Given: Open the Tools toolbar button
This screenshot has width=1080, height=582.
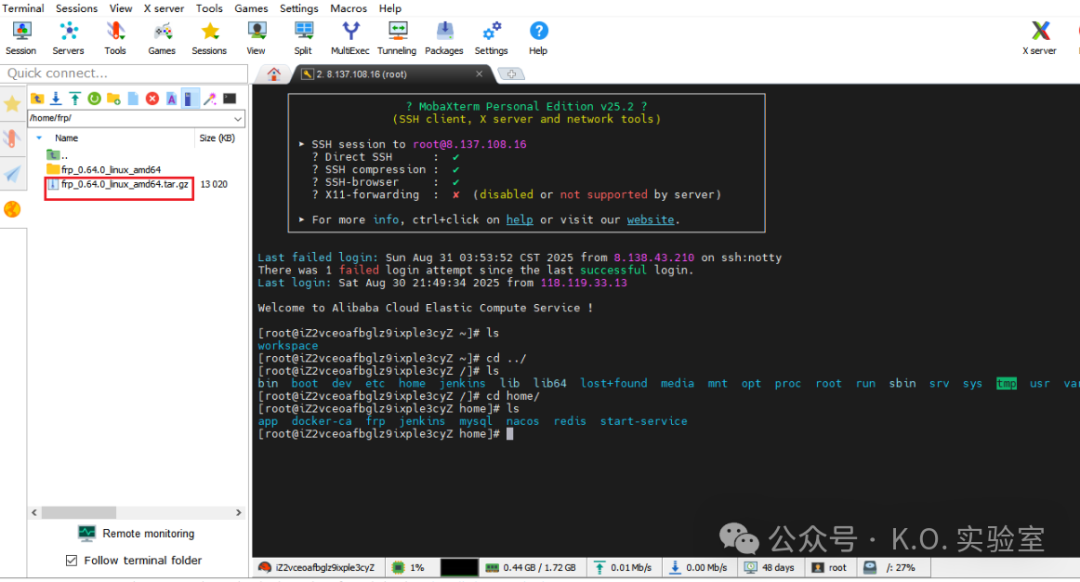Looking at the screenshot, I should click(x=115, y=38).
